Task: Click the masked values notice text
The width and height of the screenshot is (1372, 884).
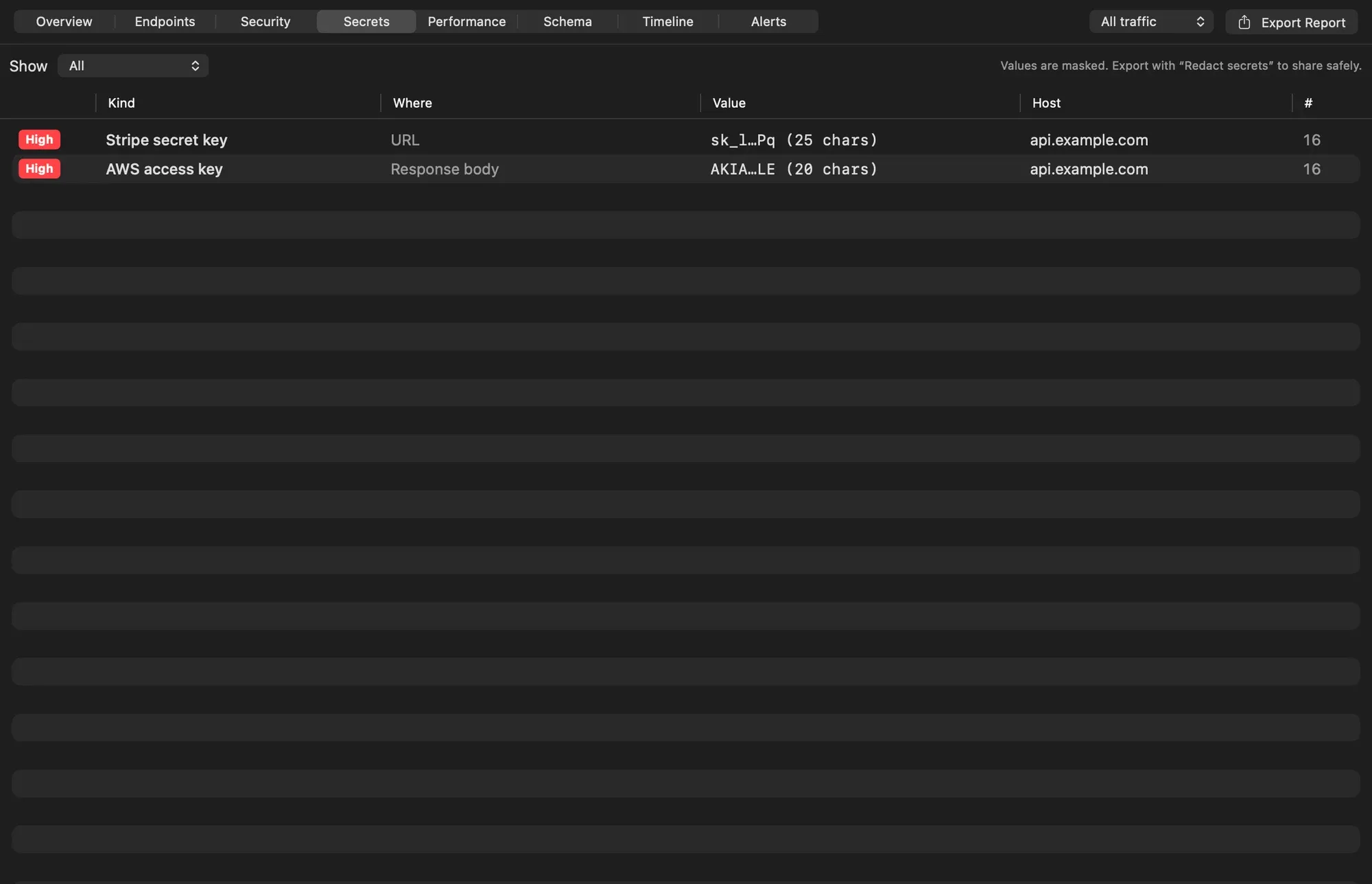Action: [x=1181, y=66]
